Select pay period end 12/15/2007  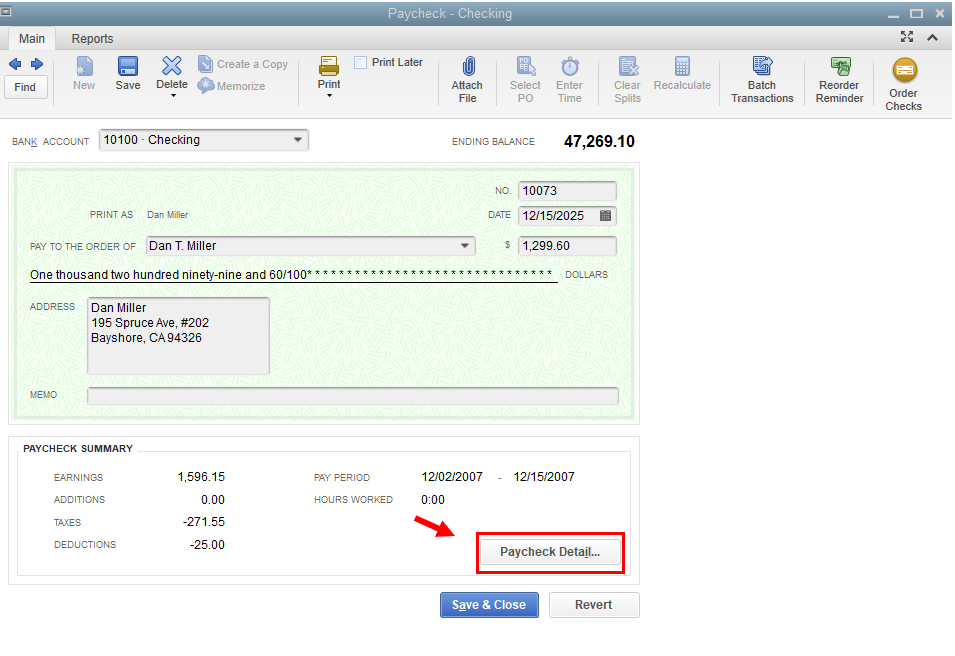tap(544, 477)
